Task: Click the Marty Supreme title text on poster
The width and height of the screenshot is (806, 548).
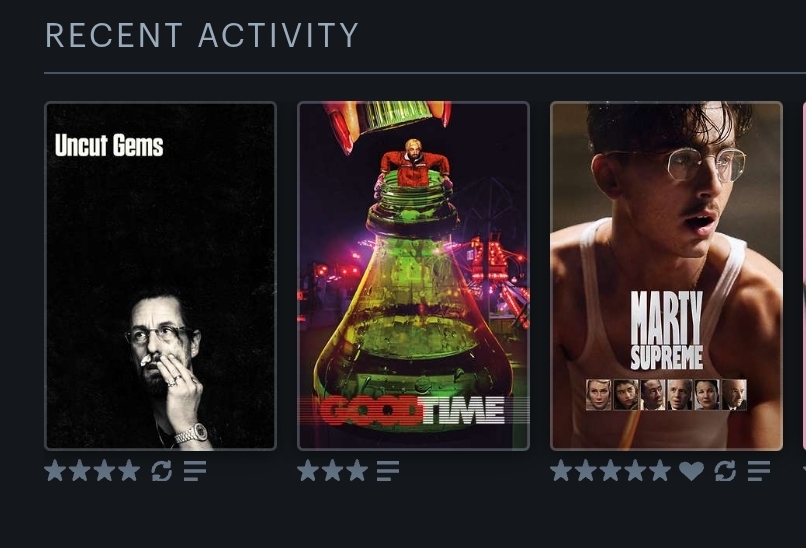Action: pyautogui.click(x=666, y=330)
